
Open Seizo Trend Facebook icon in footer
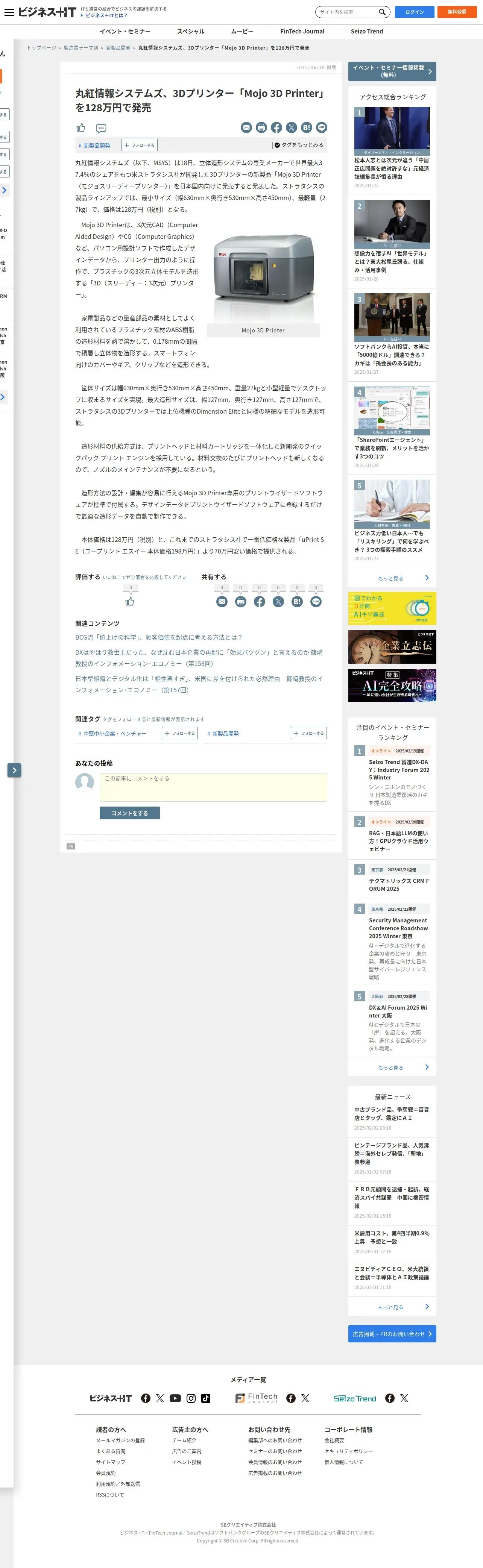(390, 1398)
